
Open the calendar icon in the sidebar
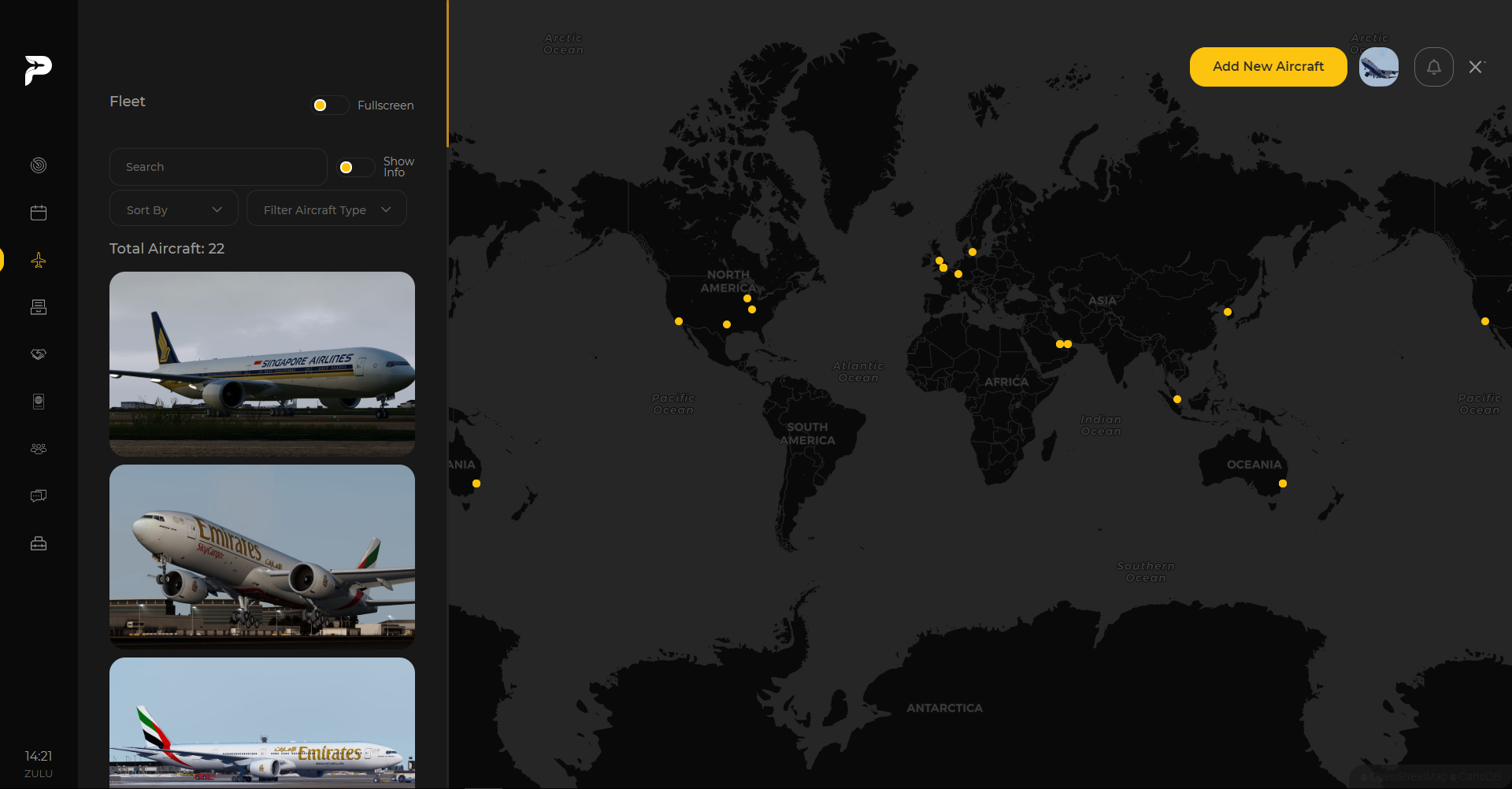click(x=39, y=213)
